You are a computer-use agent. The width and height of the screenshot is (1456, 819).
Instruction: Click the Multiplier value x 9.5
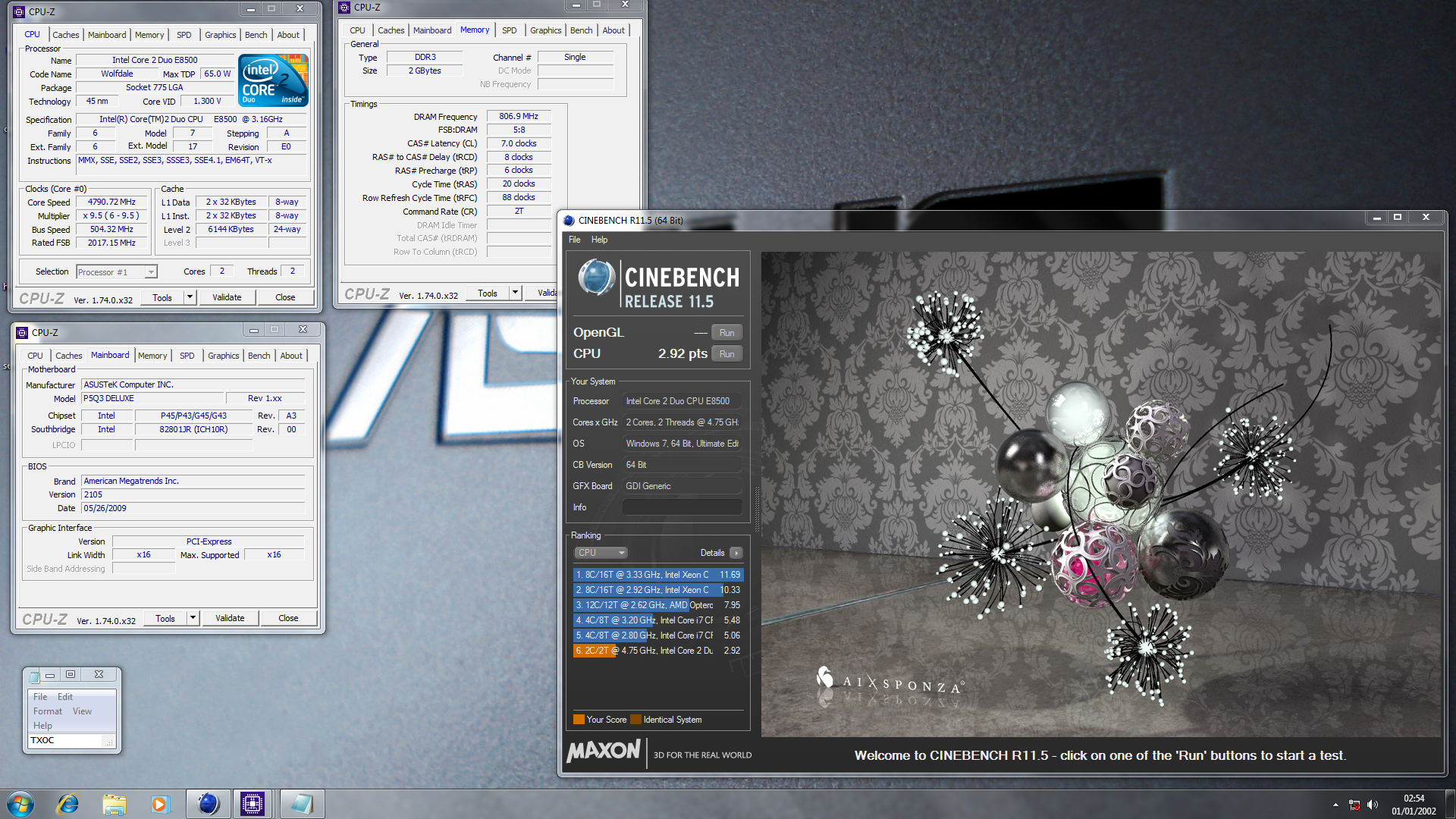pos(111,215)
